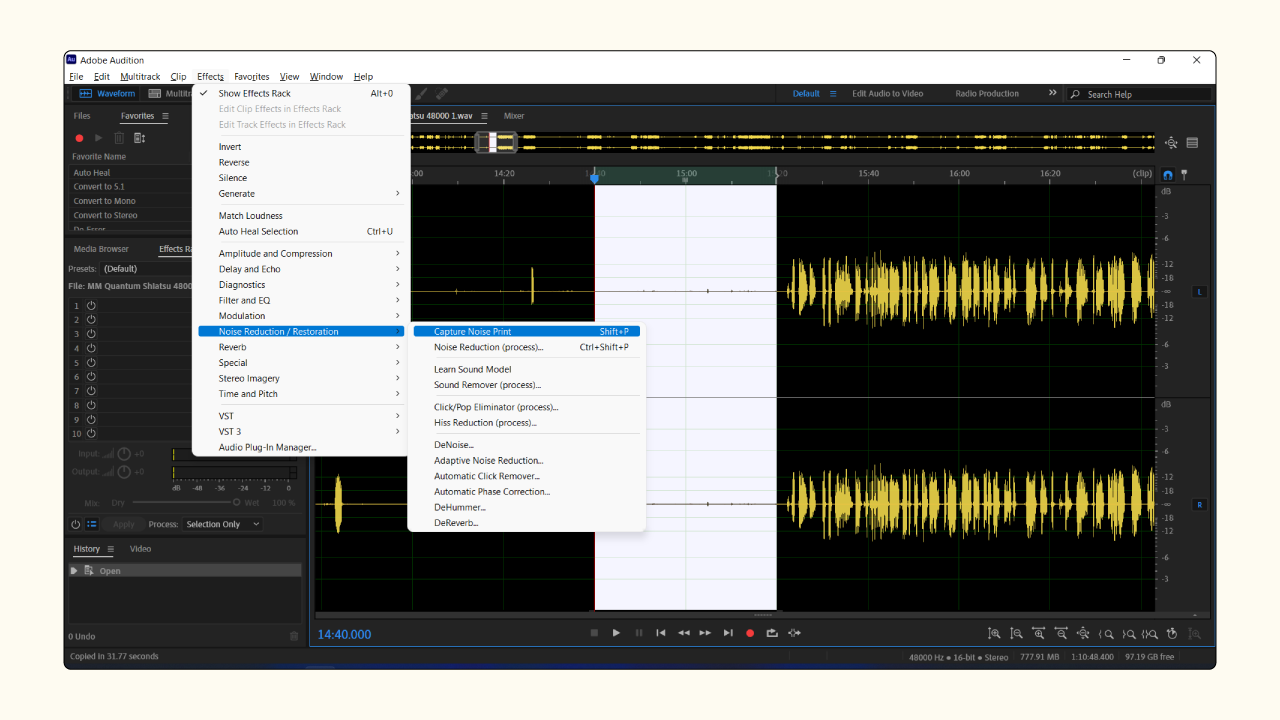Click the Zoom to Time reset icon
This screenshot has width=1280, height=720.
pyautogui.click(x=1172, y=634)
